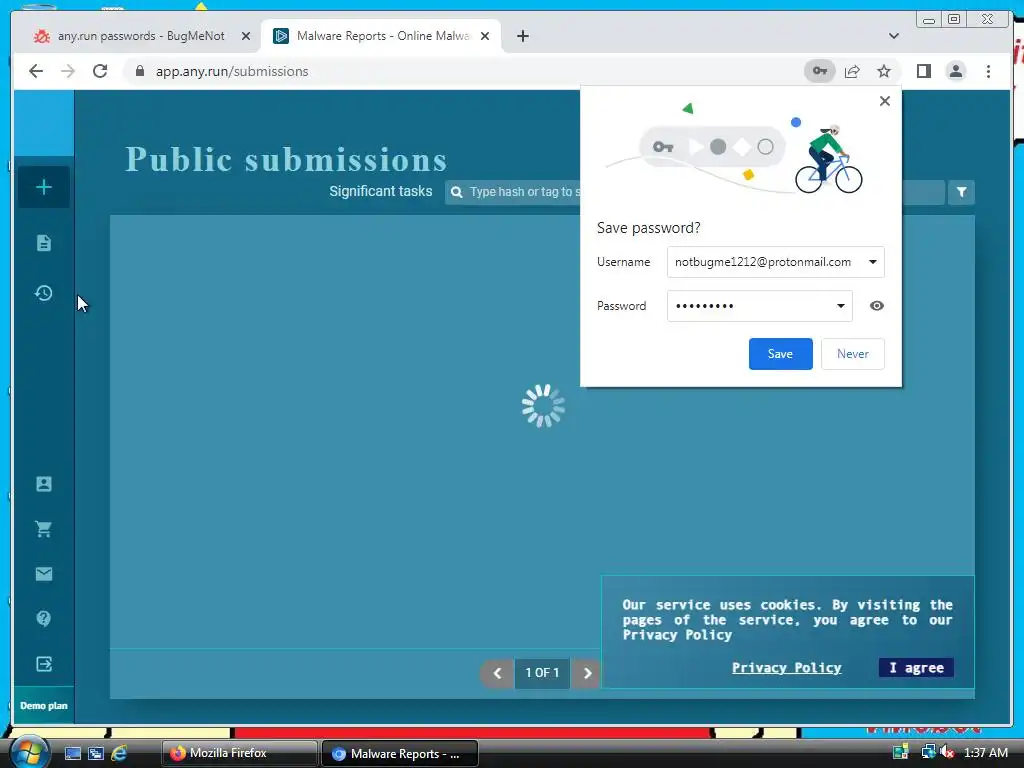Click the 1 OF 1 page indicator
The height and width of the screenshot is (768, 1024).
point(542,673)
